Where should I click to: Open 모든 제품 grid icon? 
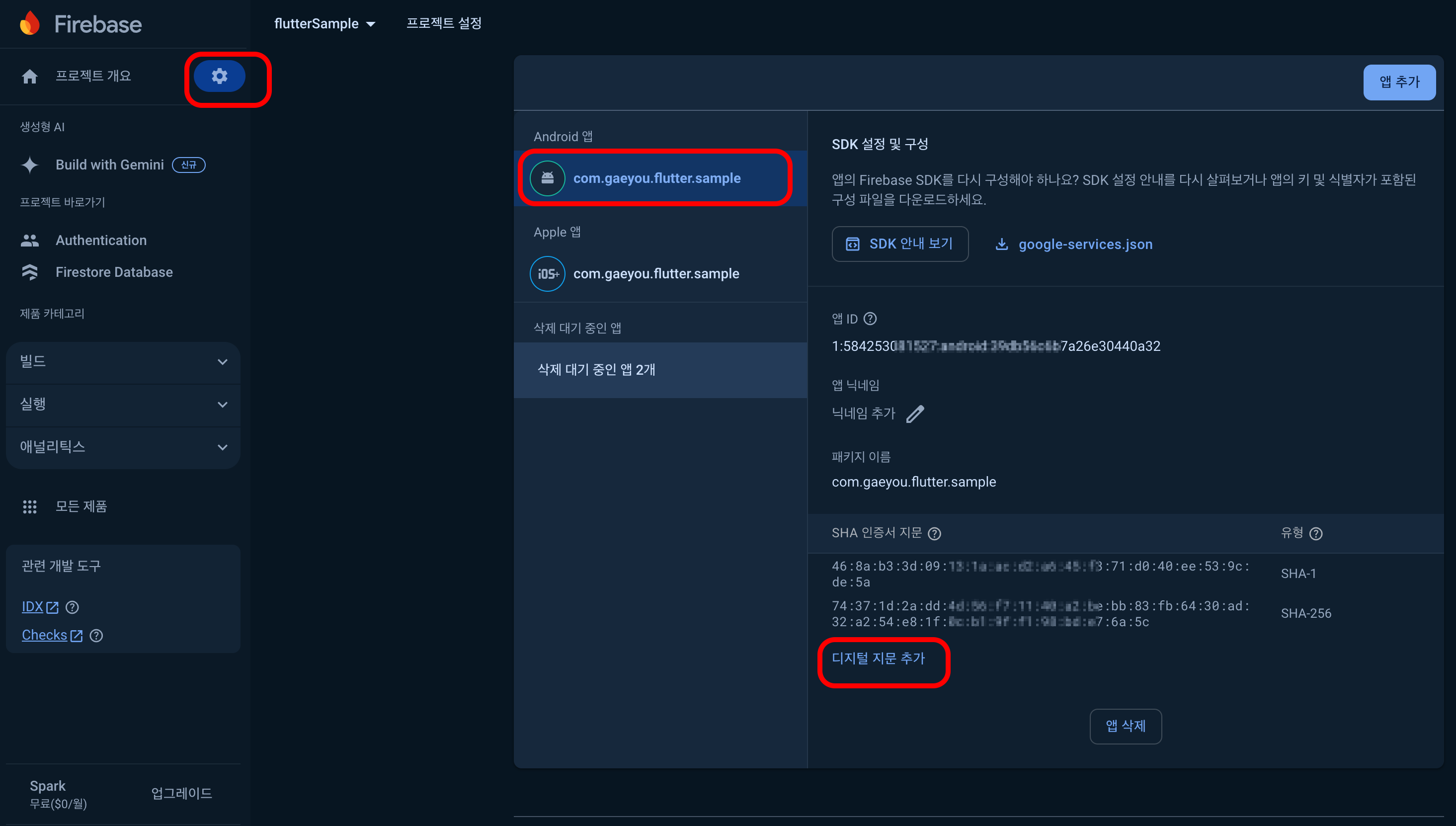29,506
